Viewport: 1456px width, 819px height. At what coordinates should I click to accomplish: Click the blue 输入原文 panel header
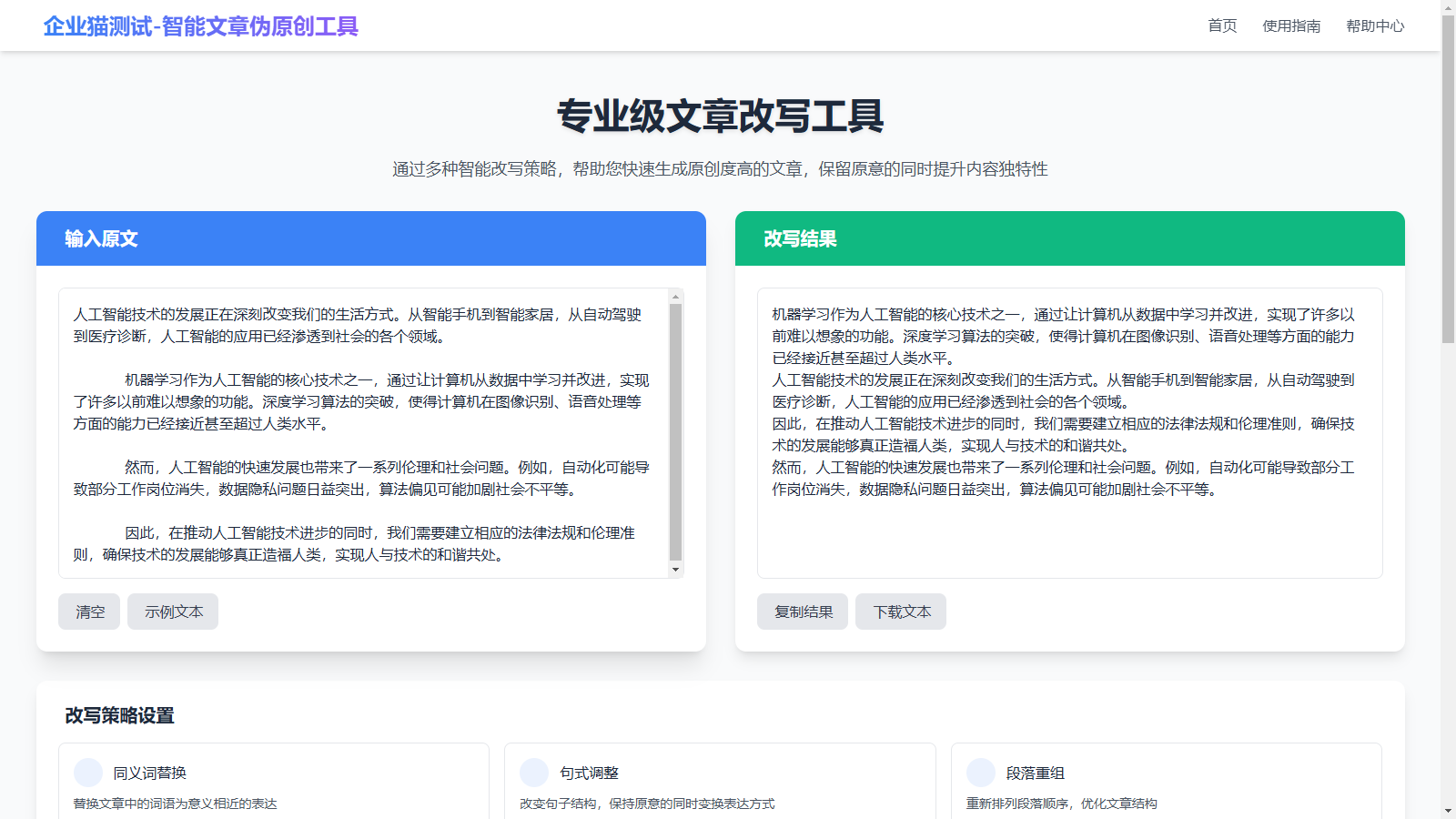coord(371,238)
